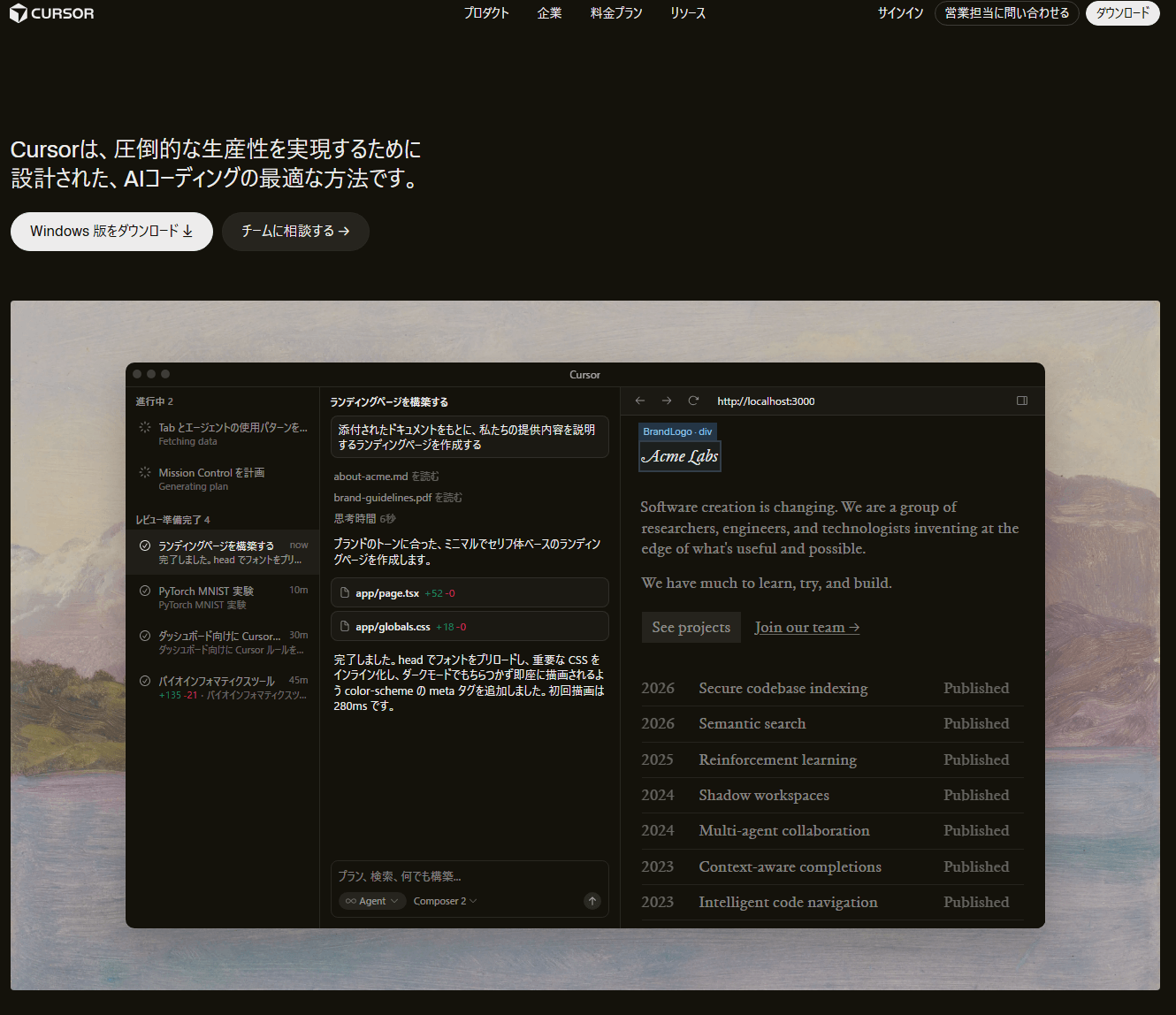Click the Cursor logo in header
The image size is (1176, 1015).
[x=51, y=13]
